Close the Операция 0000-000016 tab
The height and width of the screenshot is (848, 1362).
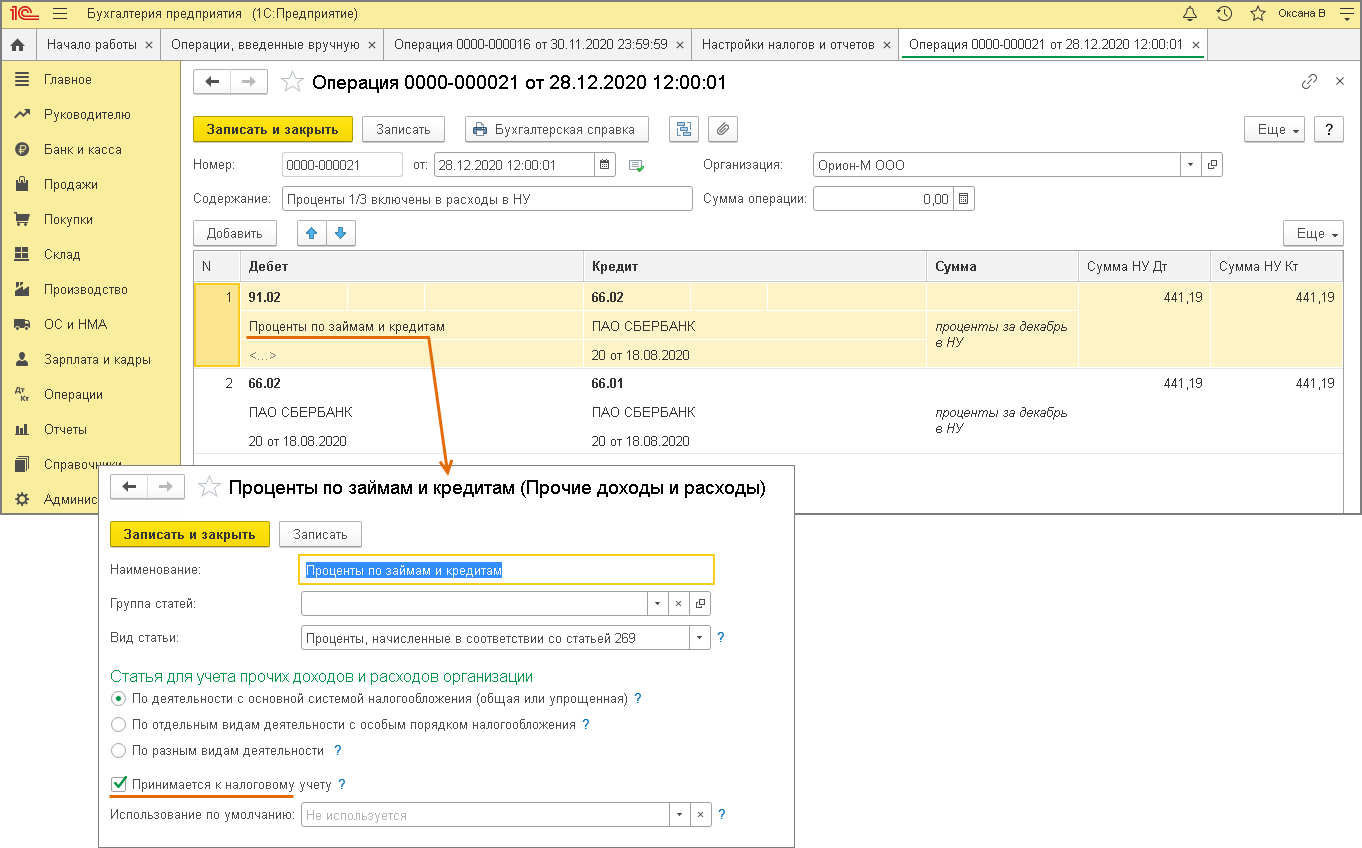click(x=680, y=45)
